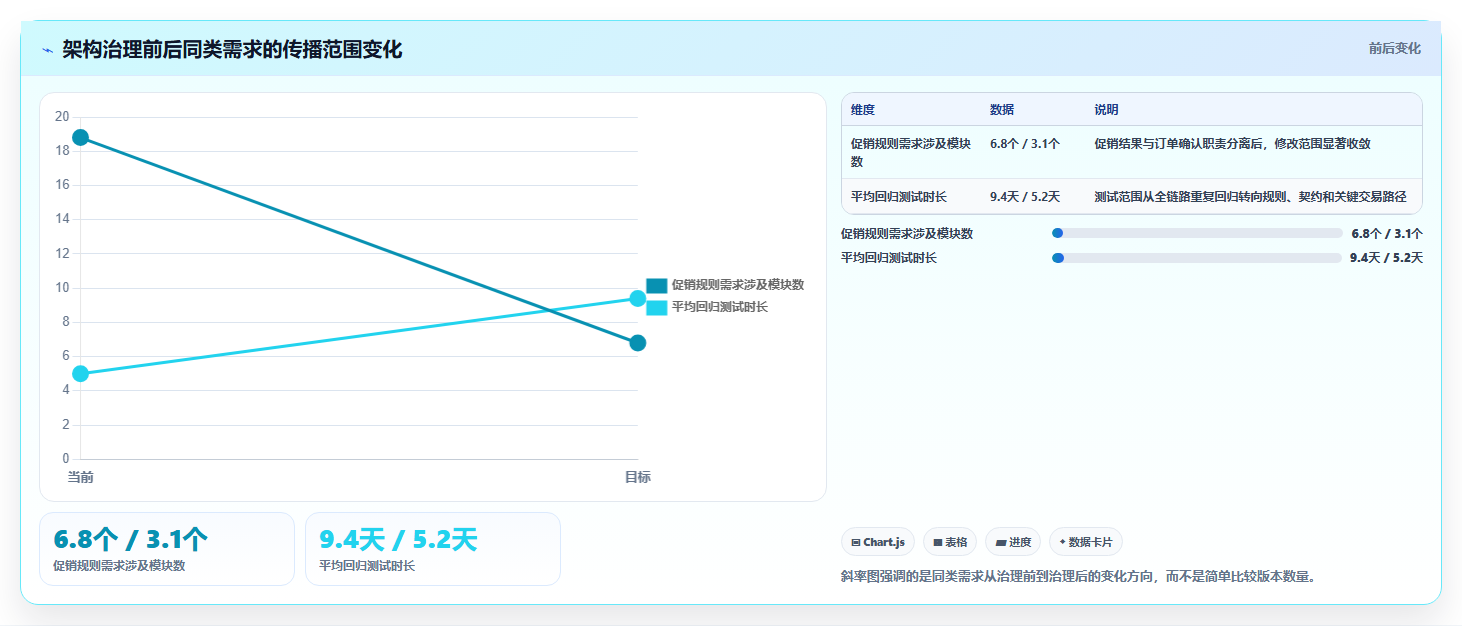The image size is (1462, 626).
Task: Open the Chart.js chip
Action: (x=878, y=542)
